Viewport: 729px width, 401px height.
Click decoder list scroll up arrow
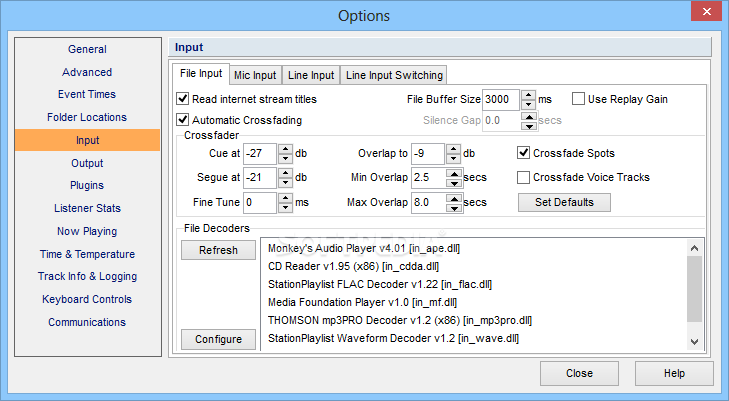click(x=695, y=248)
